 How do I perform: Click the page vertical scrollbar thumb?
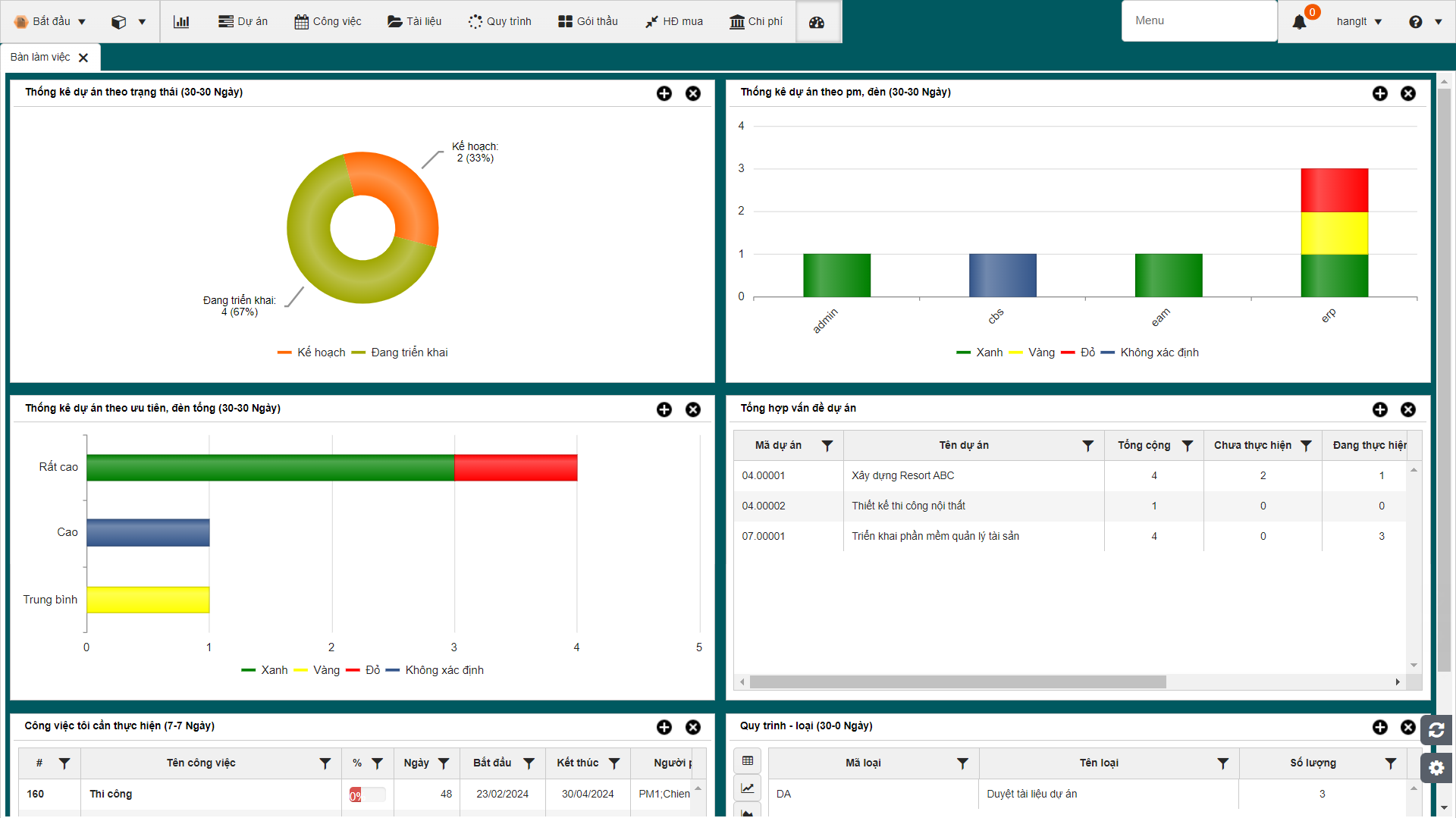click(1444, 379)
